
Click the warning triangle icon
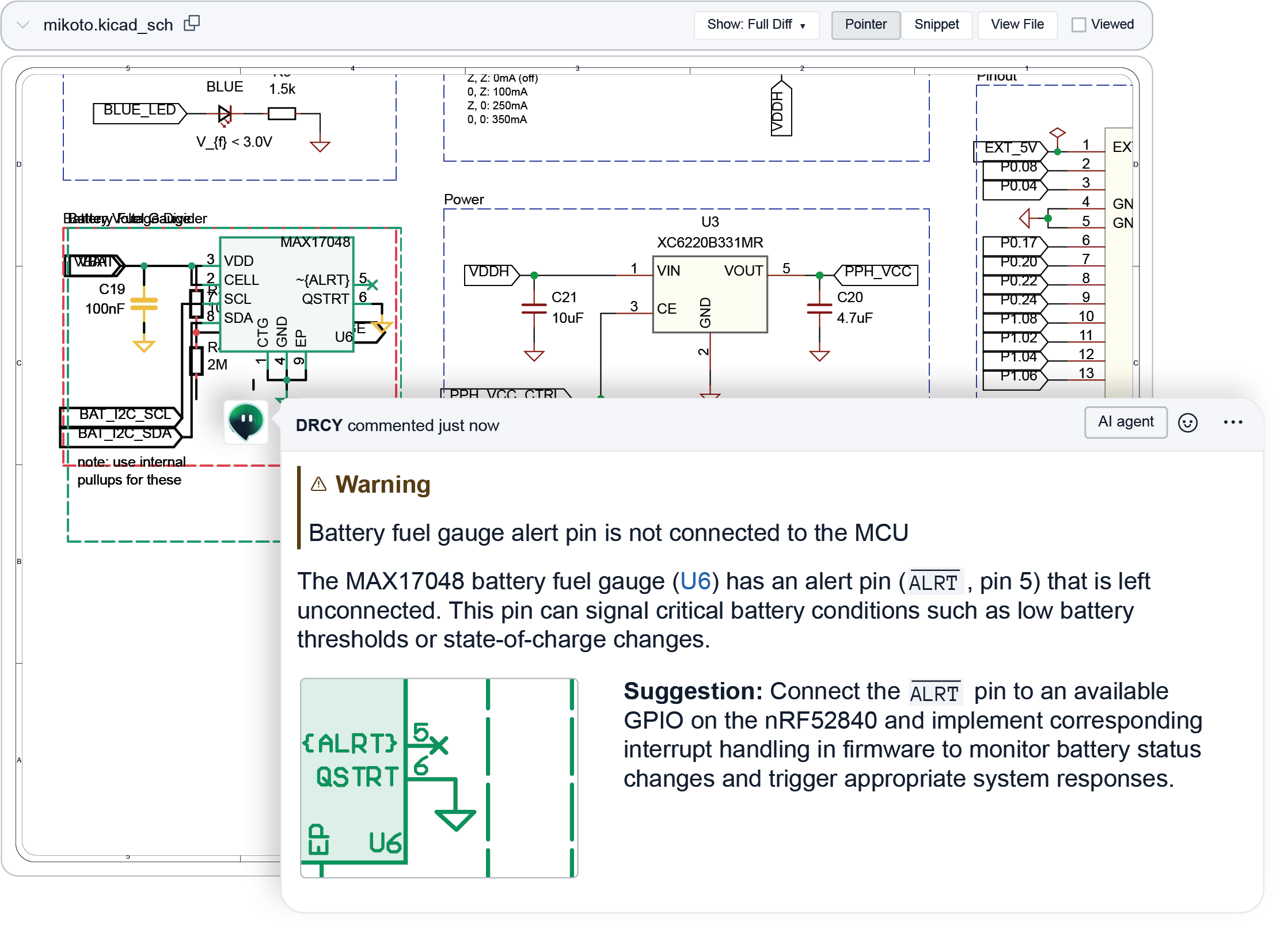tap(318, 484)
